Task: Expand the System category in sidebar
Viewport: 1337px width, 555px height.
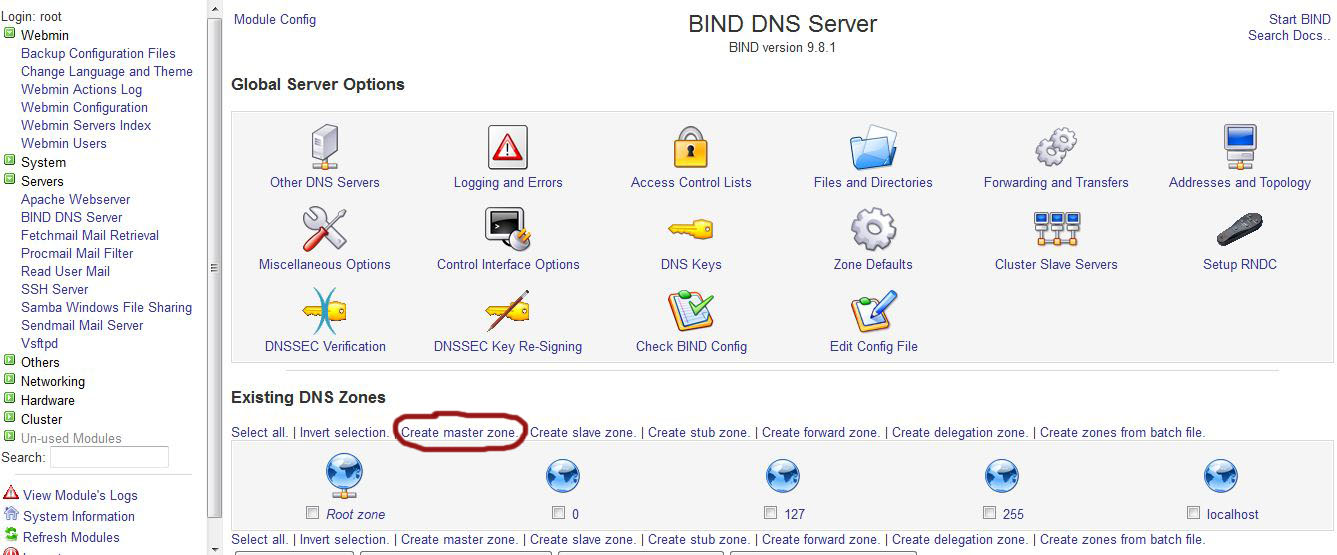Action: point(9,160)
